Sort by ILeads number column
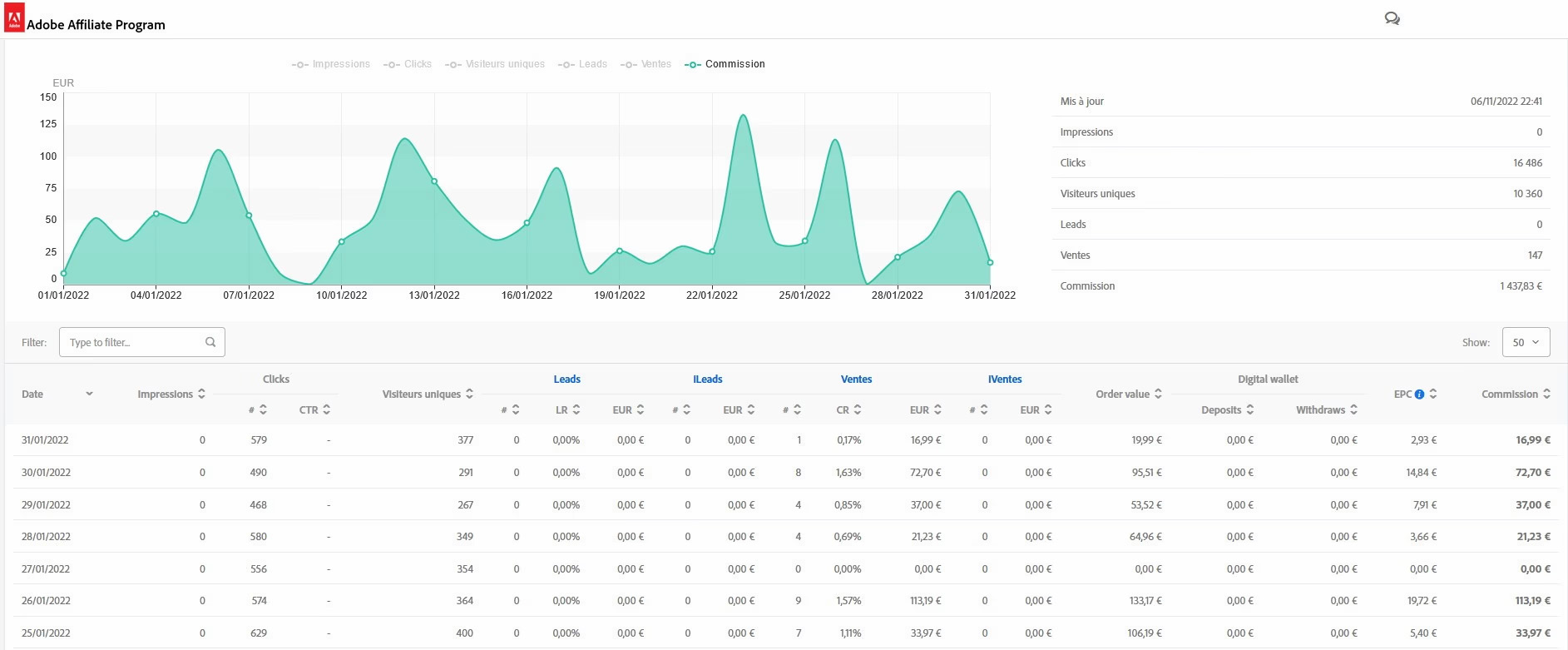 click(686, 409)
